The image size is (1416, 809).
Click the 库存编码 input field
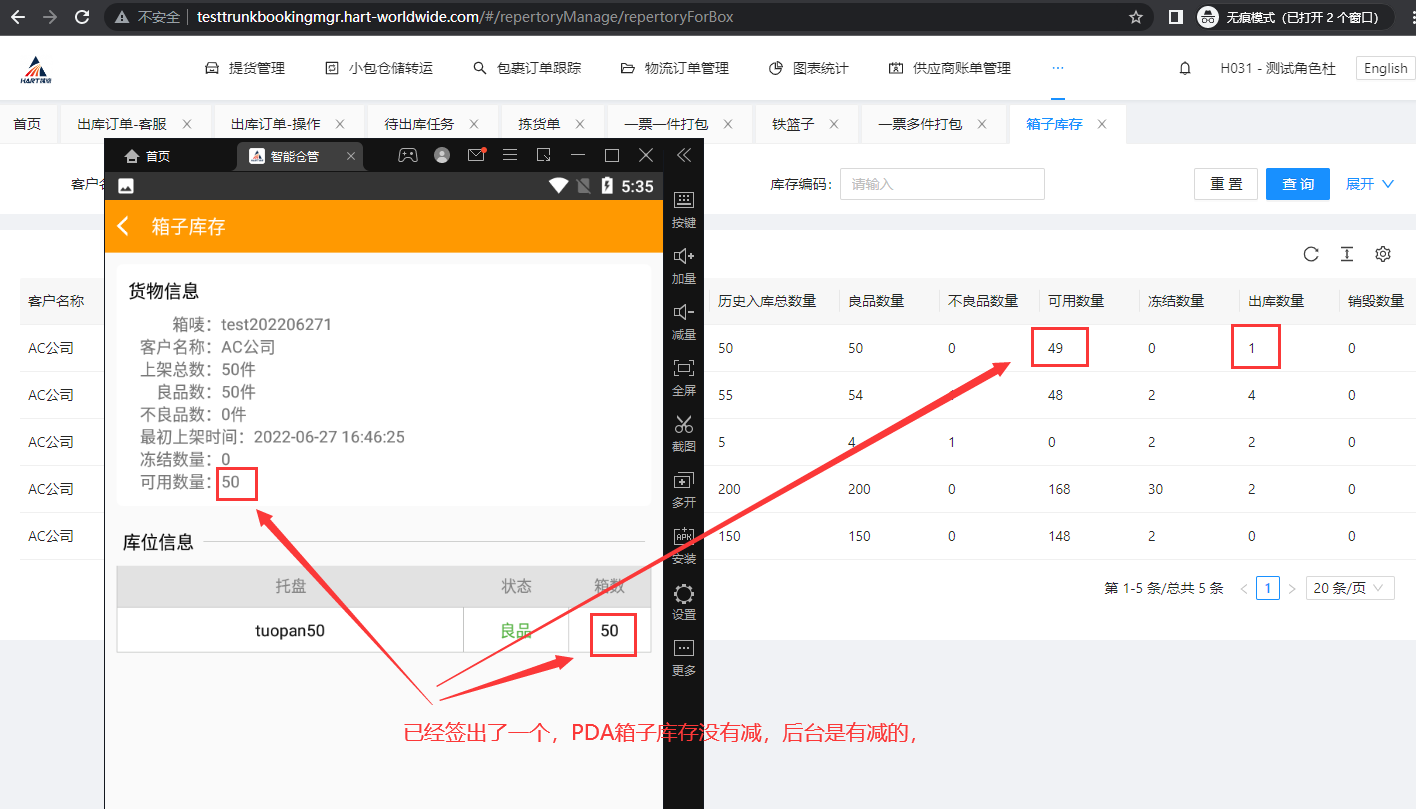coord(941,184)
